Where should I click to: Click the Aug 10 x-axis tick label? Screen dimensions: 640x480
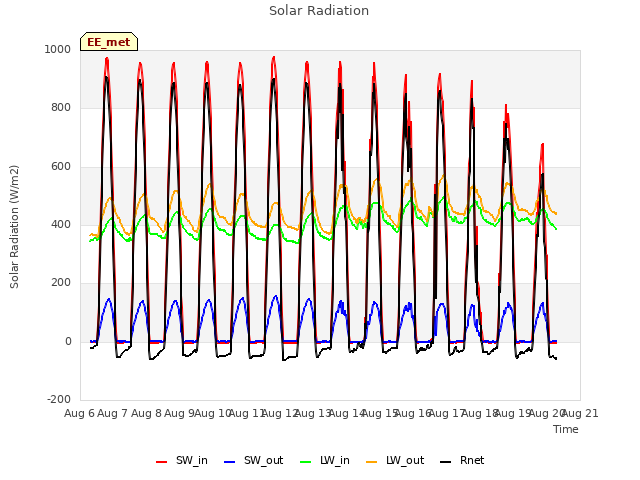click(x=213, y=413)
